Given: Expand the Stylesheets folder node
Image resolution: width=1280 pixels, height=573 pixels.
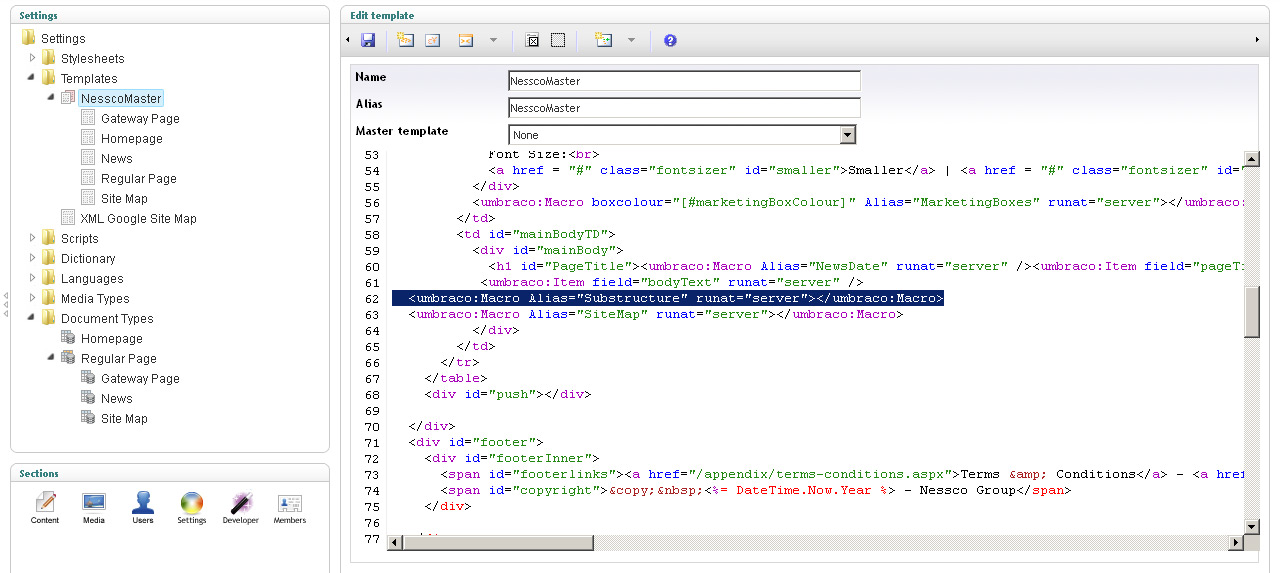Looking at the screenshot, I should pos(32,58).
